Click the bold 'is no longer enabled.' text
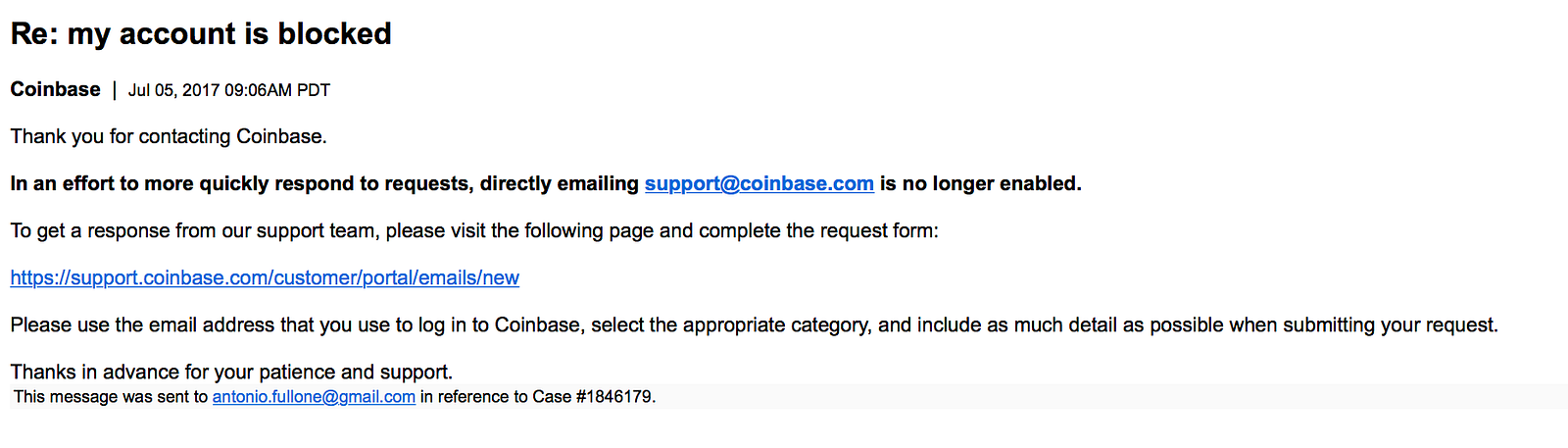 [x=980, y=183]
